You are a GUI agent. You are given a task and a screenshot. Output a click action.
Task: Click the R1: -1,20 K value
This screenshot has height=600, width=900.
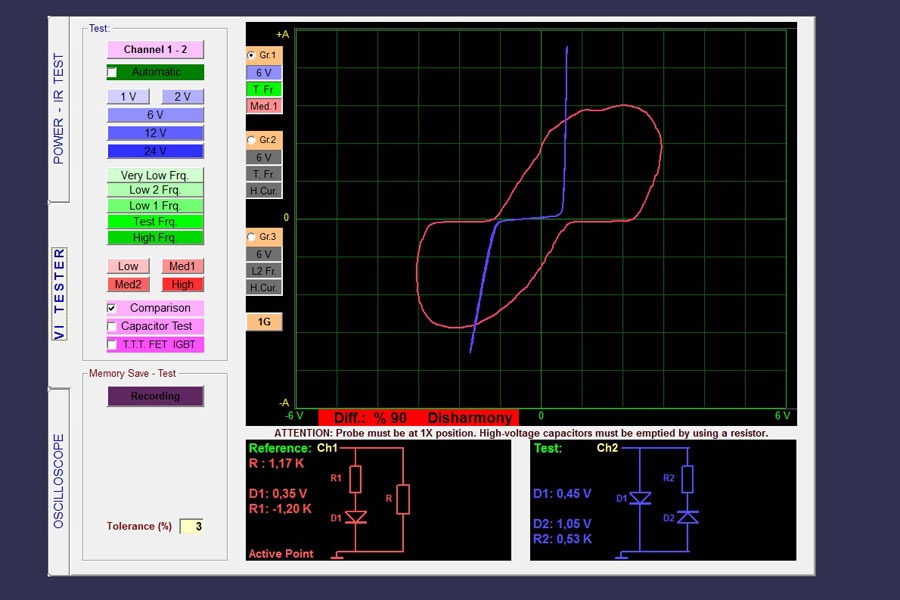tap(280, 509)
